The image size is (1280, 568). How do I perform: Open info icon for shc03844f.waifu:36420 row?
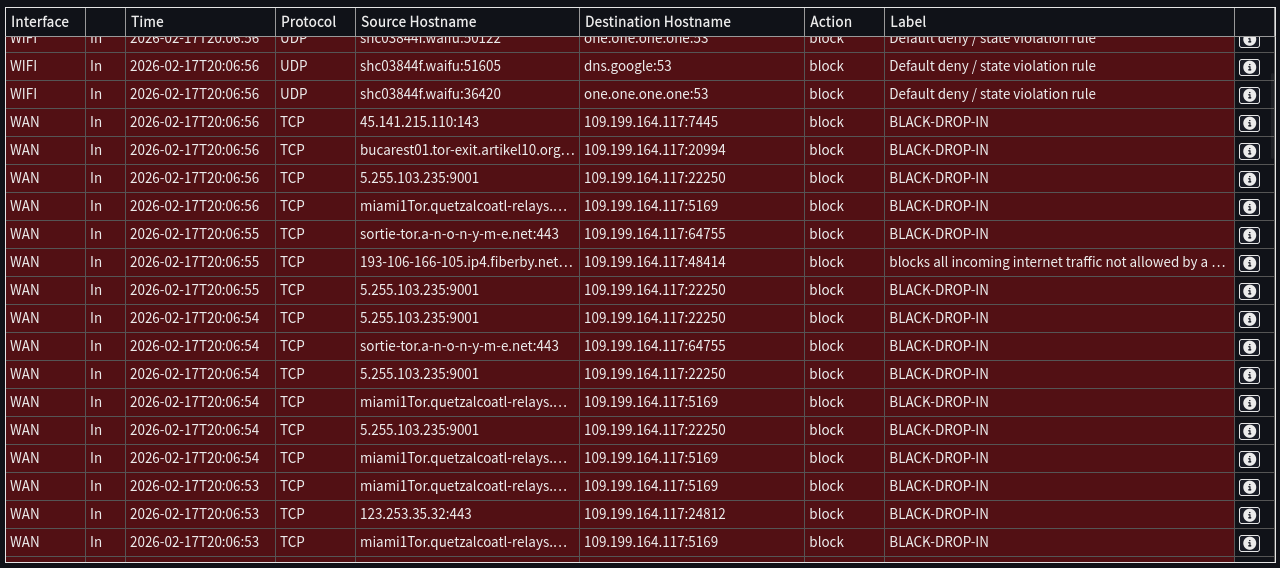(1249, 95)
